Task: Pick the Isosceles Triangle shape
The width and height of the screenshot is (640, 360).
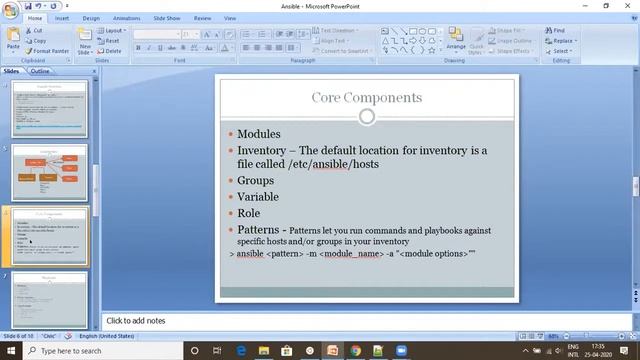Action: pyautogui.click(x=385, y=41)
